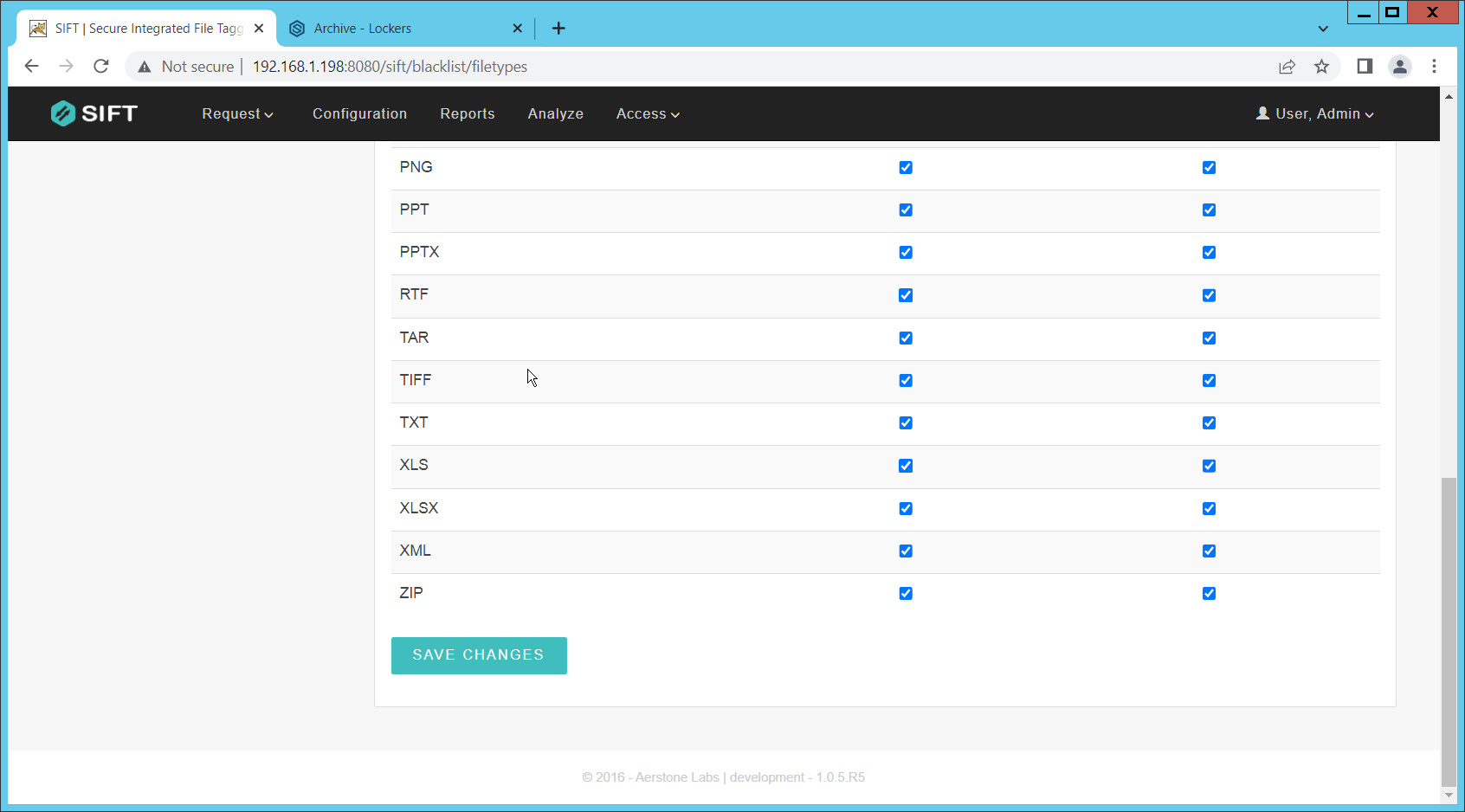Expand the Access dropdown menu
This screenshot has height=812, width=1465.
tap(648, 114)
